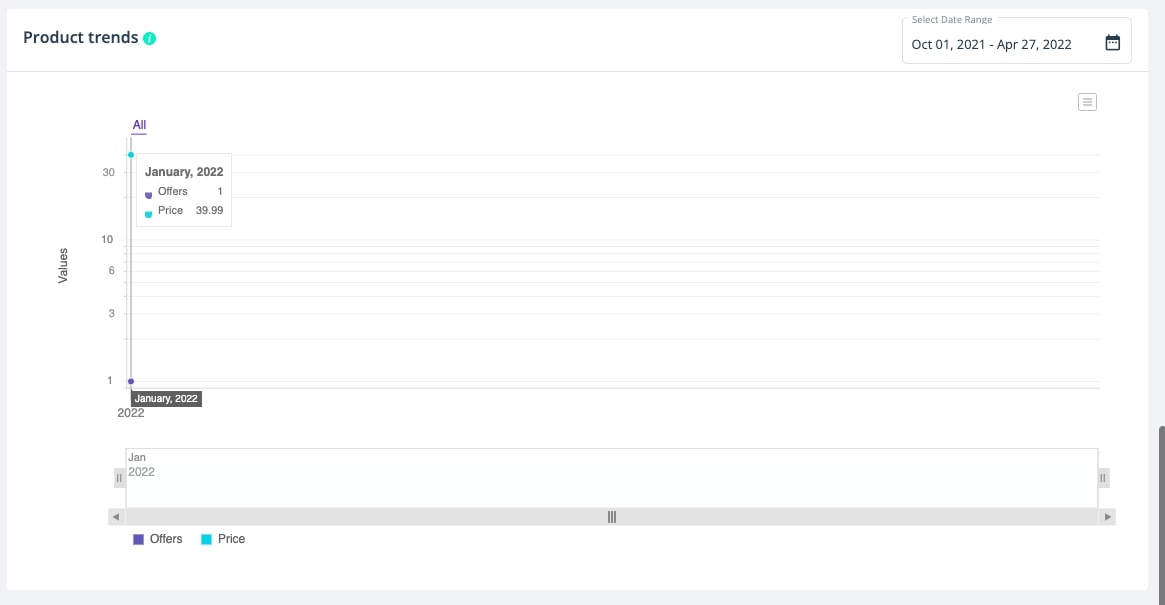The image size is (1165, 605).
Task: Open the Select Date Range field
Action: tap(1016, 42)
